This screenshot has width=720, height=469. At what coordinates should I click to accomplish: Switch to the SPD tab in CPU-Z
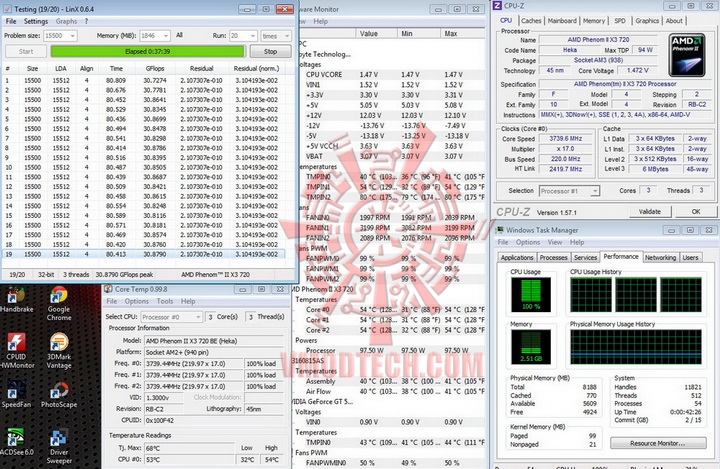tap(620, 21)
